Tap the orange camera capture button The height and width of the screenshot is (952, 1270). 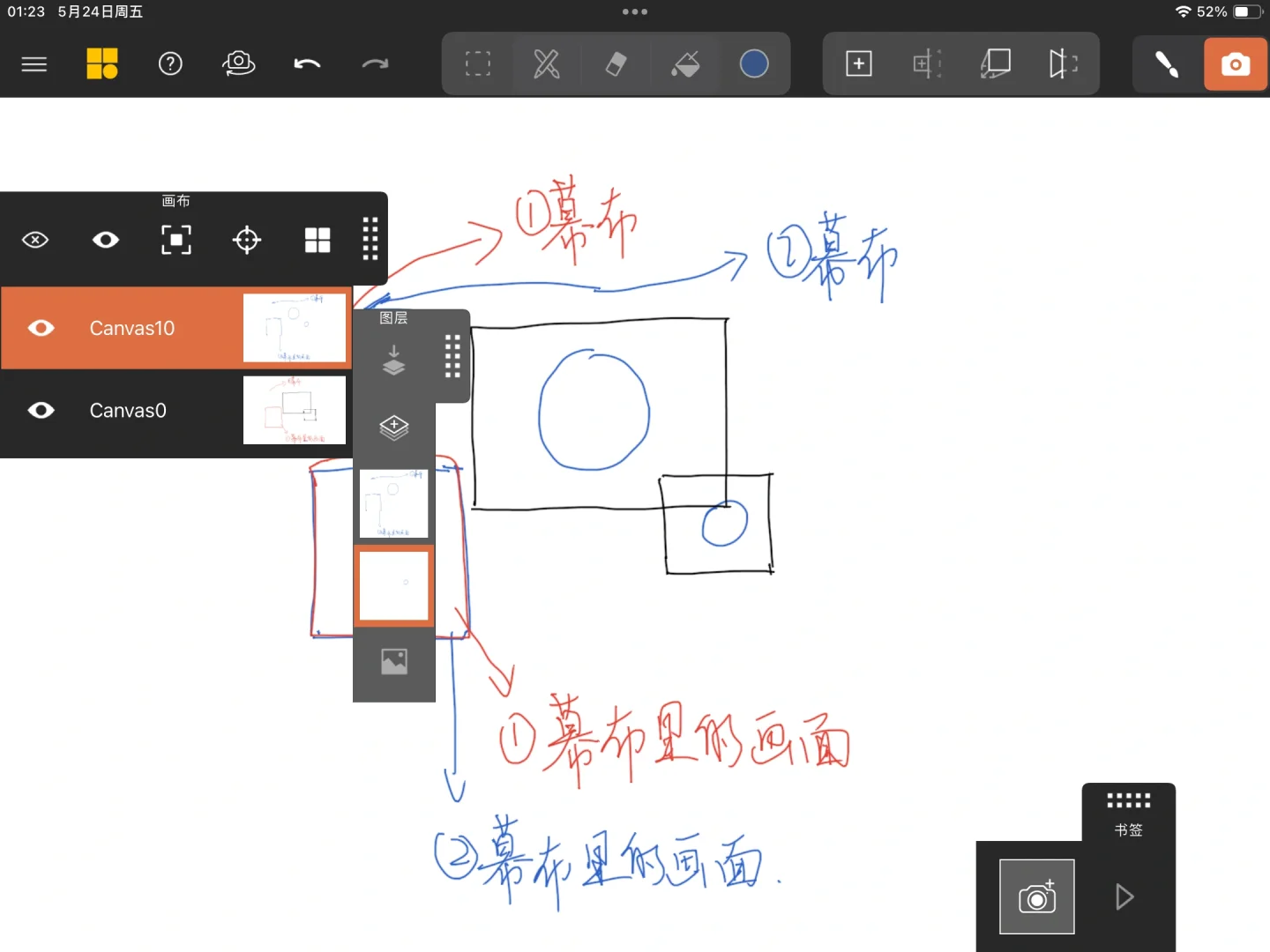pos(1236,64)
